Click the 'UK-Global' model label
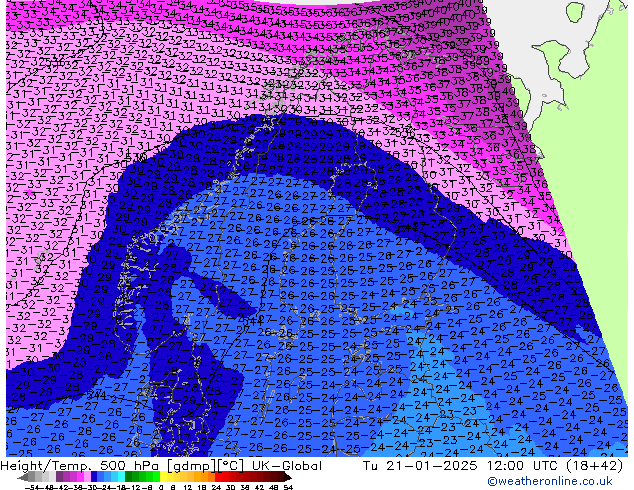This screenshot has width=634, height=490. pos(287,466)
